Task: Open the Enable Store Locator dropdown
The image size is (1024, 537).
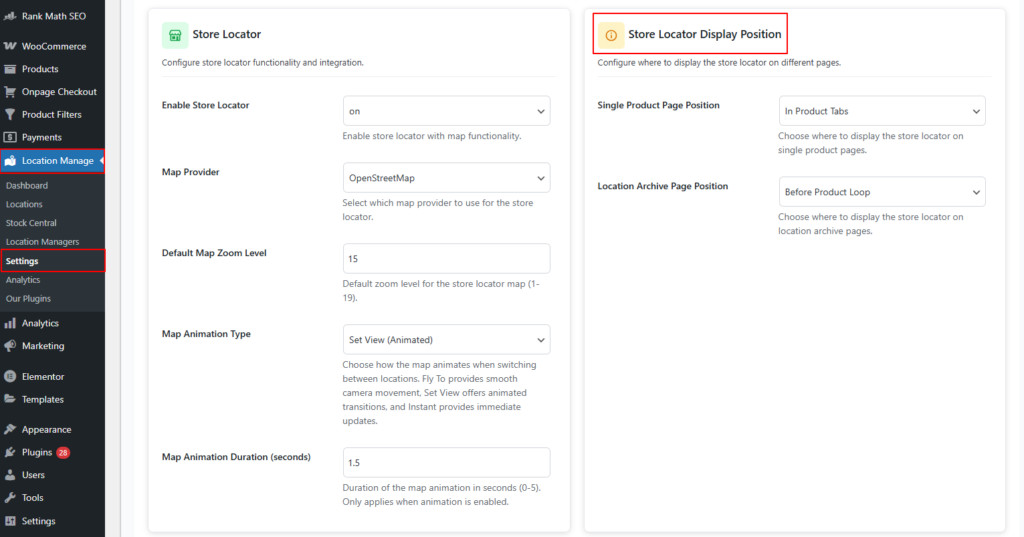Action: (x=446, y=110)
